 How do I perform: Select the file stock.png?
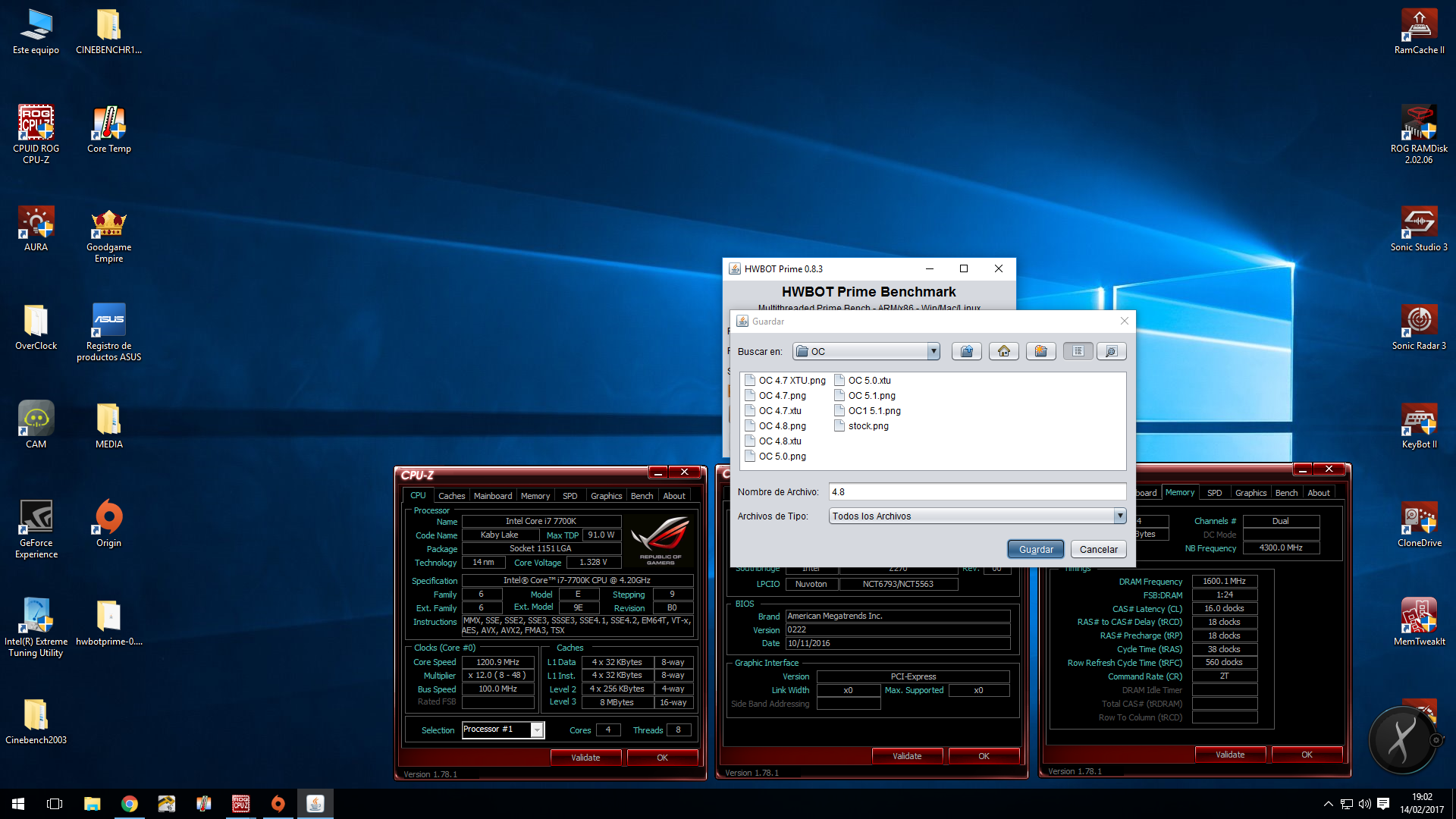click(862, 426)
